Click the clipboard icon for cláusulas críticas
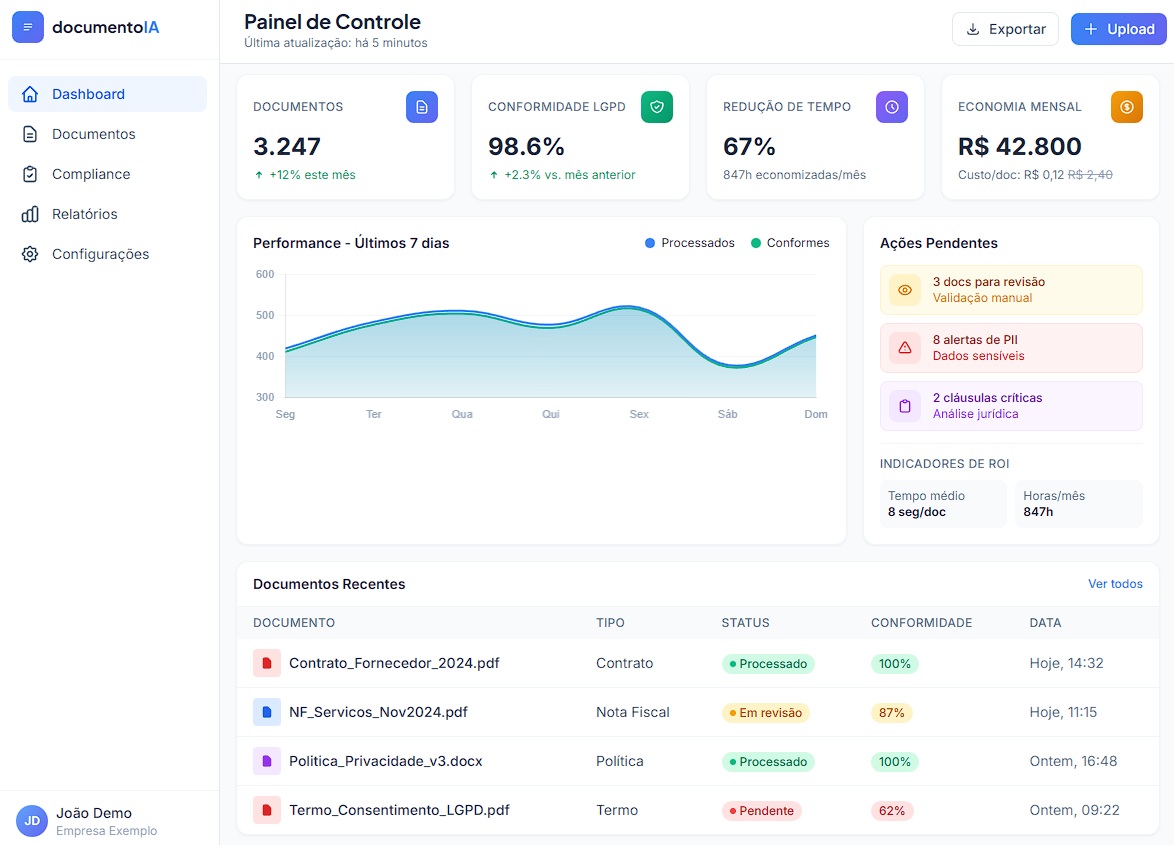The image size is (1174, 845). point(904,406)
